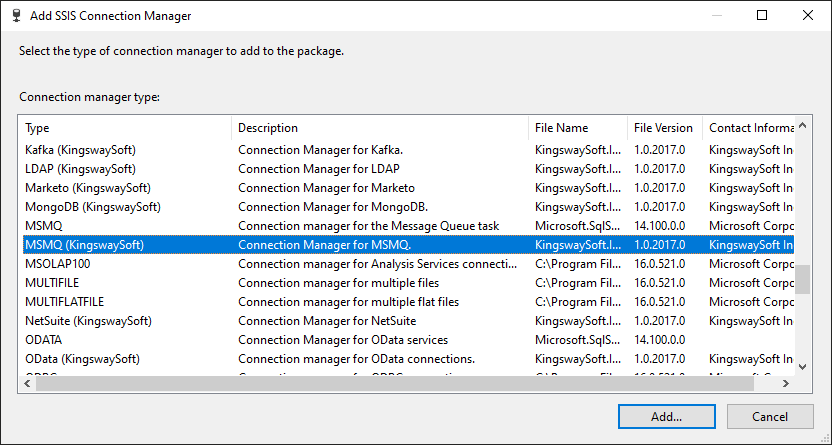This screenshot has width=832, height=445.
Task: Click the C:\Program Fil... file name in MULTIFILE row
Action: (x=578, y=283)
